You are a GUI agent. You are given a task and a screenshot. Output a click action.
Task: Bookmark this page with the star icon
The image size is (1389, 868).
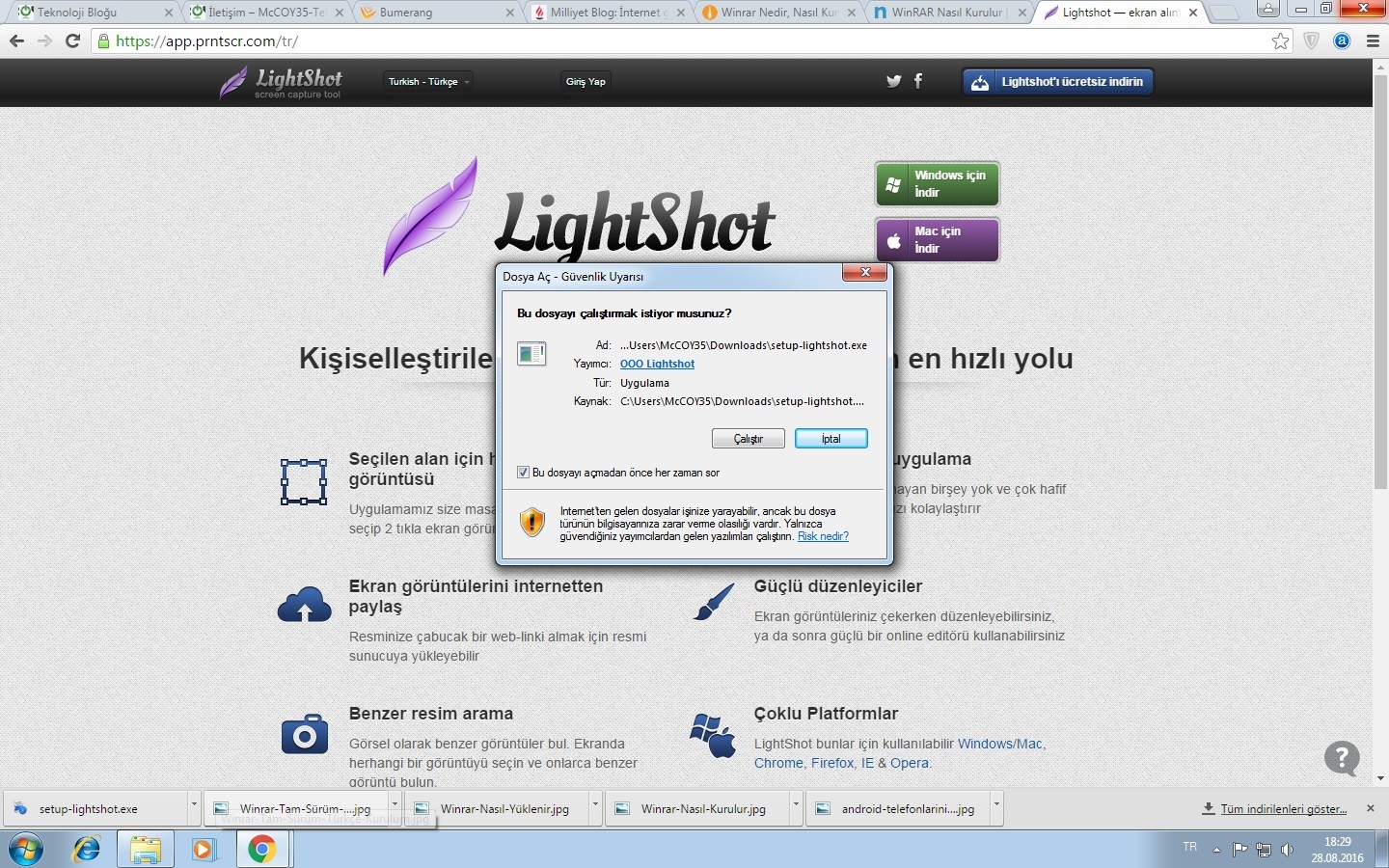click(1280, 41)
